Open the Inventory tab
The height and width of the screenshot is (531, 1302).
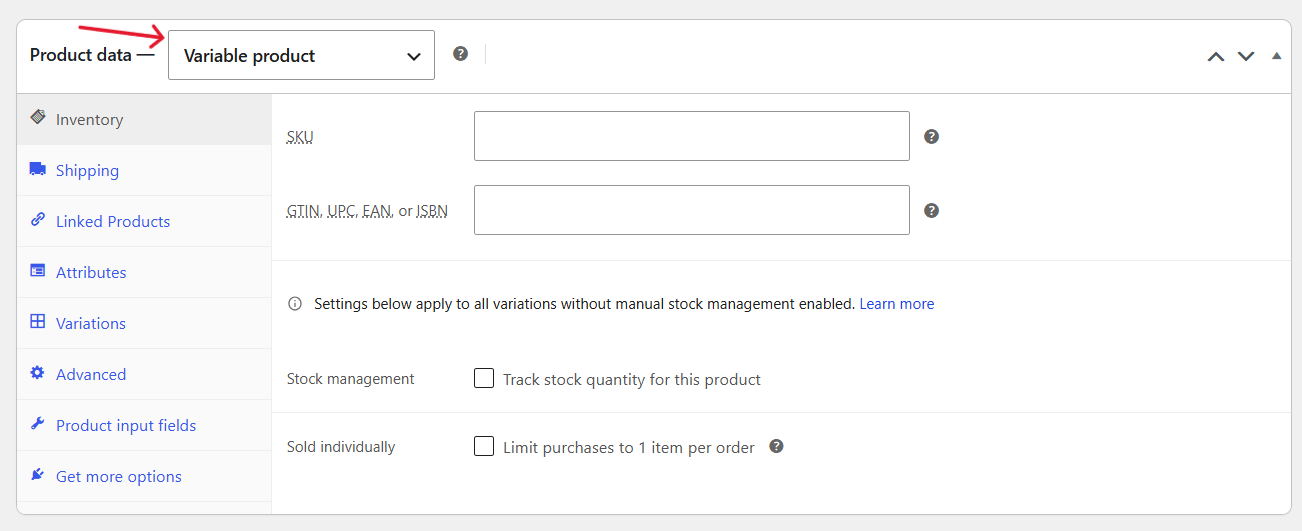(144, 119)
